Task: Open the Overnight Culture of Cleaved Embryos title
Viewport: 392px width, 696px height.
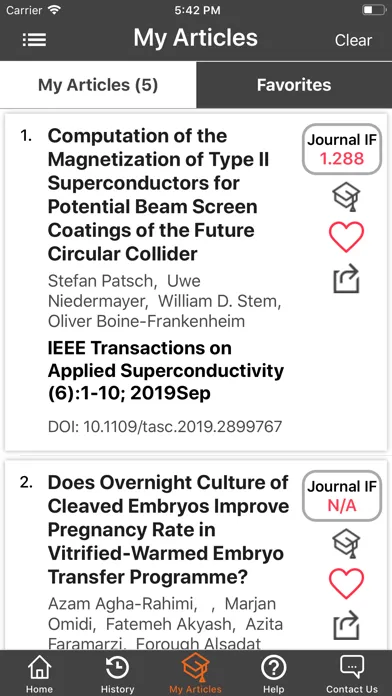Action: (x=168, y=530)
